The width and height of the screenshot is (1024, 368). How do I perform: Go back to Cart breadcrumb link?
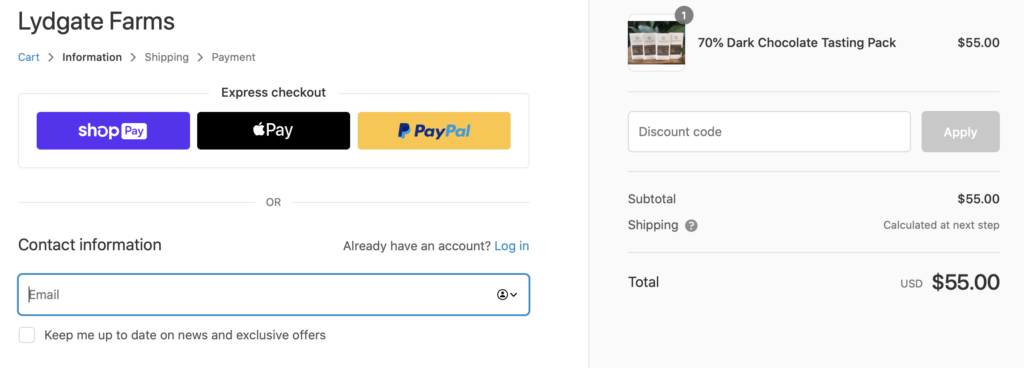(x=29, y=57)
